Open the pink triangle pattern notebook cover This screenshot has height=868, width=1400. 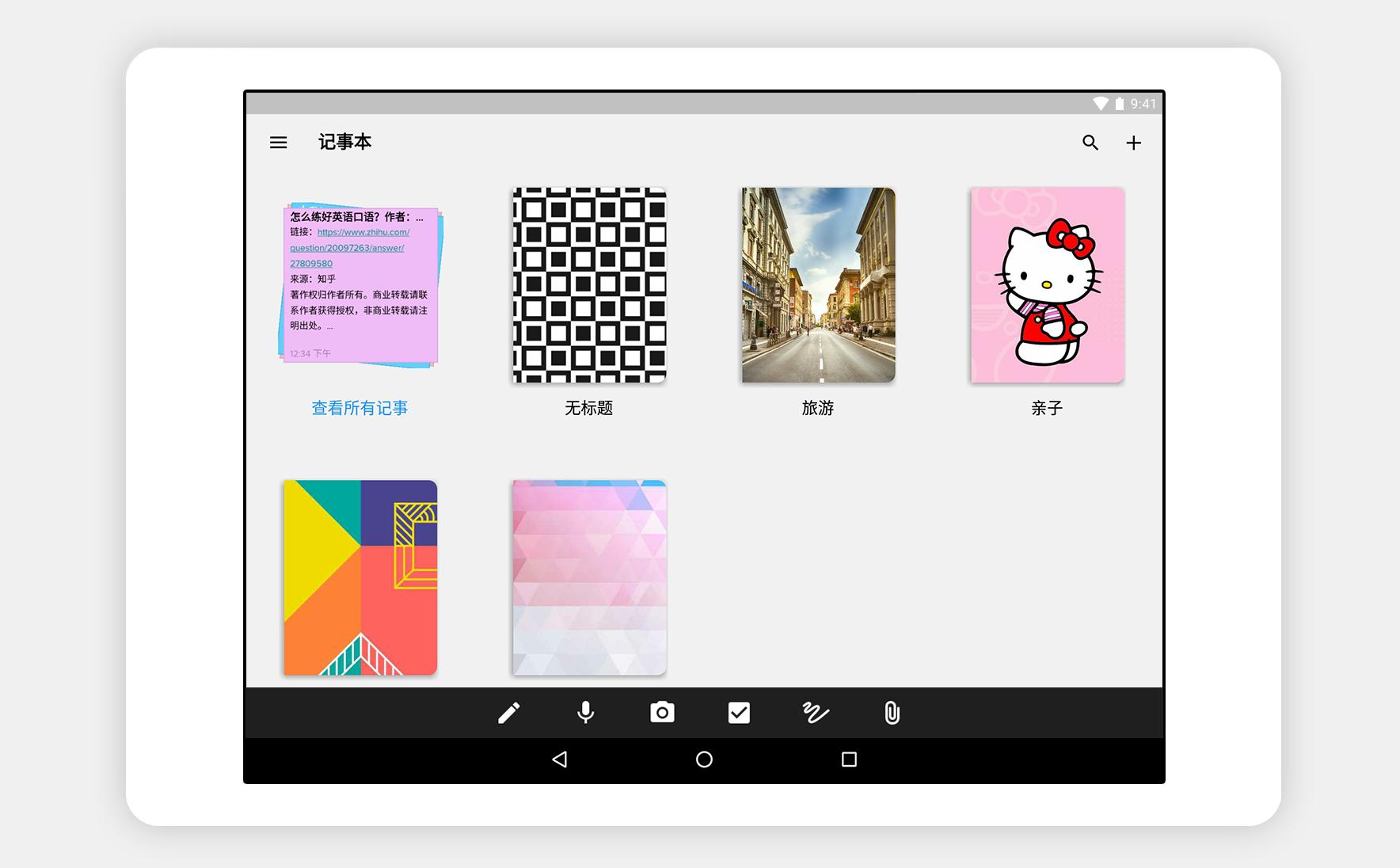589,577
